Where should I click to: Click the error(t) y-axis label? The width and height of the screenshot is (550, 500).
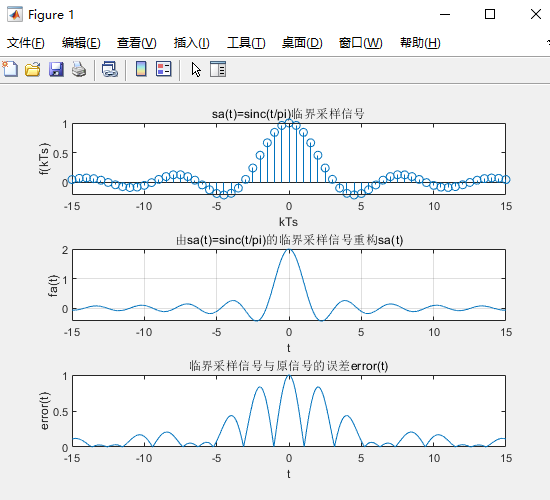[45, 411]
